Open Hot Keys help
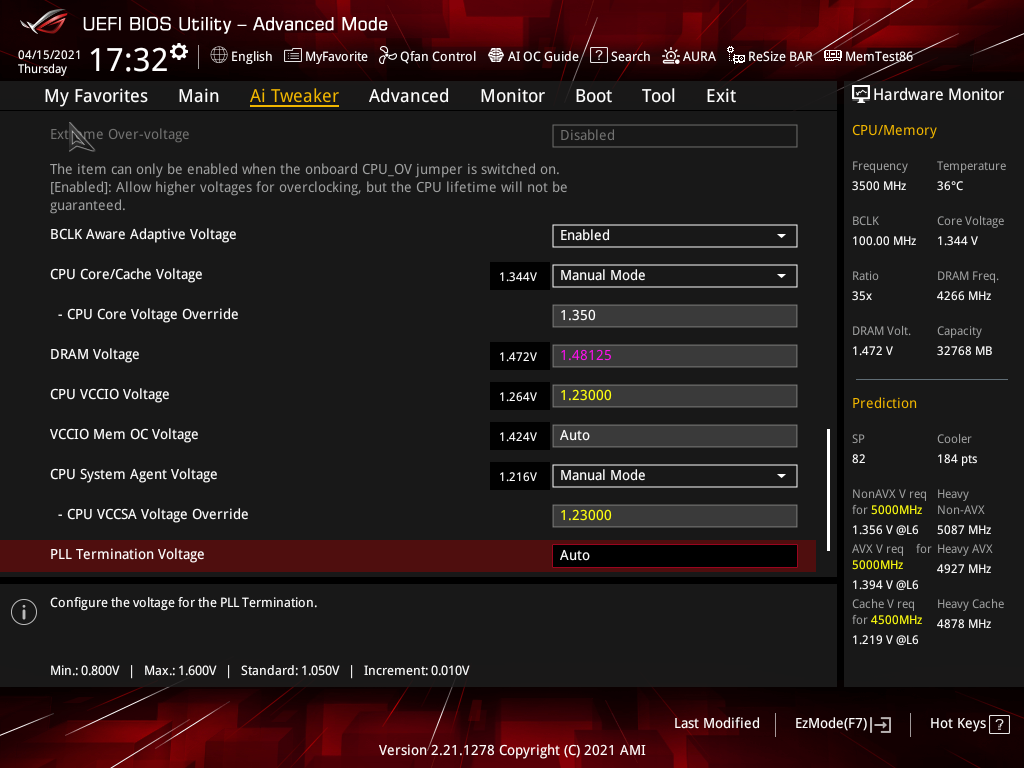This screenshot has height=768, width=1024. (x=969, y=724)
